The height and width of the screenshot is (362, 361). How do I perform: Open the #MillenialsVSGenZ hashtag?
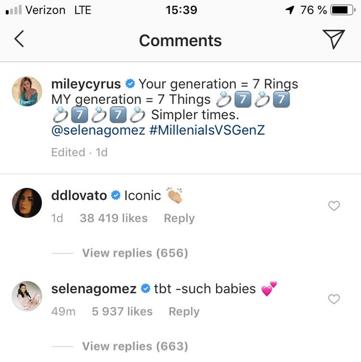click(x=207, y=130)
